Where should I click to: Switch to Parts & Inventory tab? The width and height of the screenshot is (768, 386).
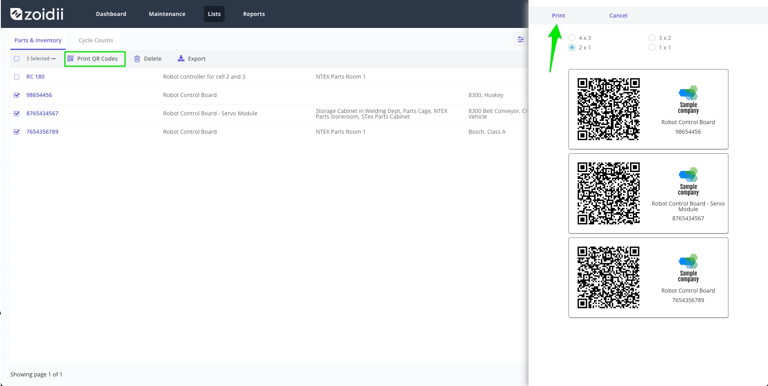point(38,41)
